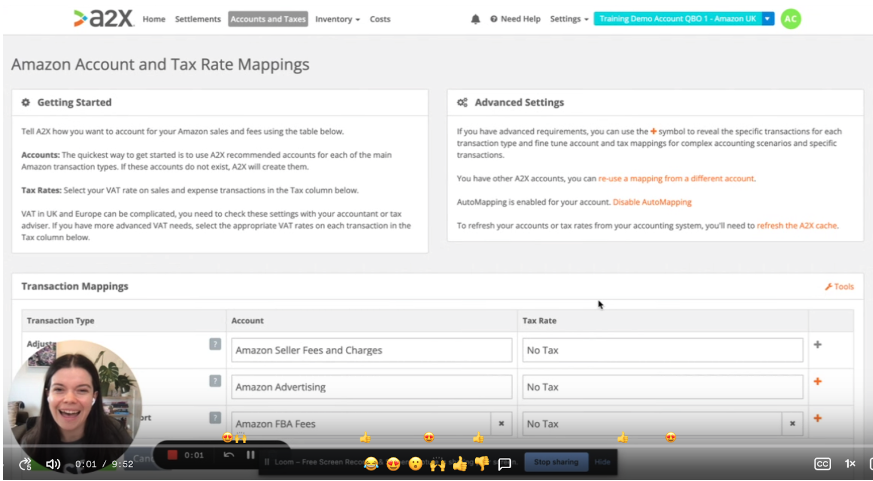Open No Tax field in Amazon FBA Fees row
The height and width of the screenshot is (481, 873).
coord(652,424)
